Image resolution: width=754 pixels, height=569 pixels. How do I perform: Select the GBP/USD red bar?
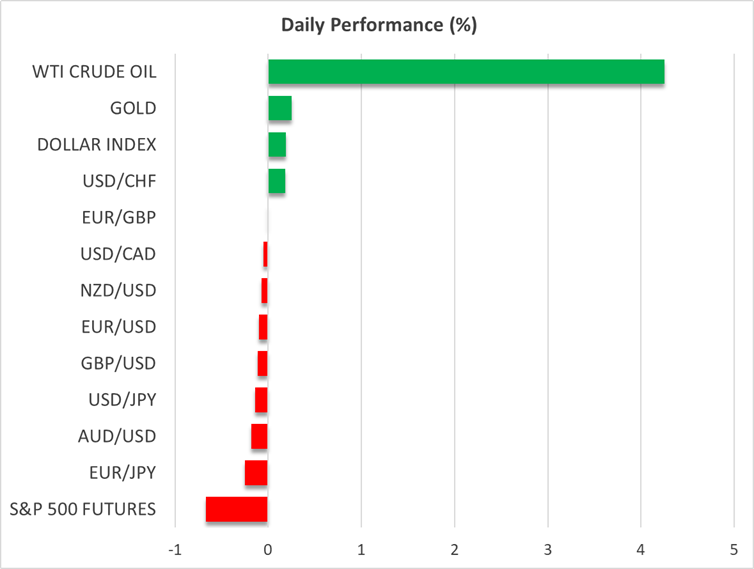click(262, 363)
